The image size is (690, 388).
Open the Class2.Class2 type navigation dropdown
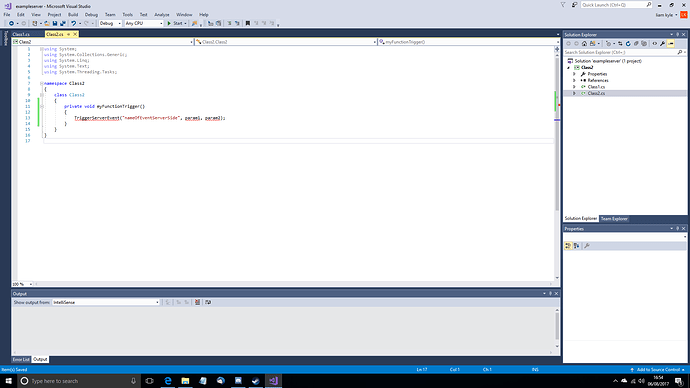coord(286,42)
